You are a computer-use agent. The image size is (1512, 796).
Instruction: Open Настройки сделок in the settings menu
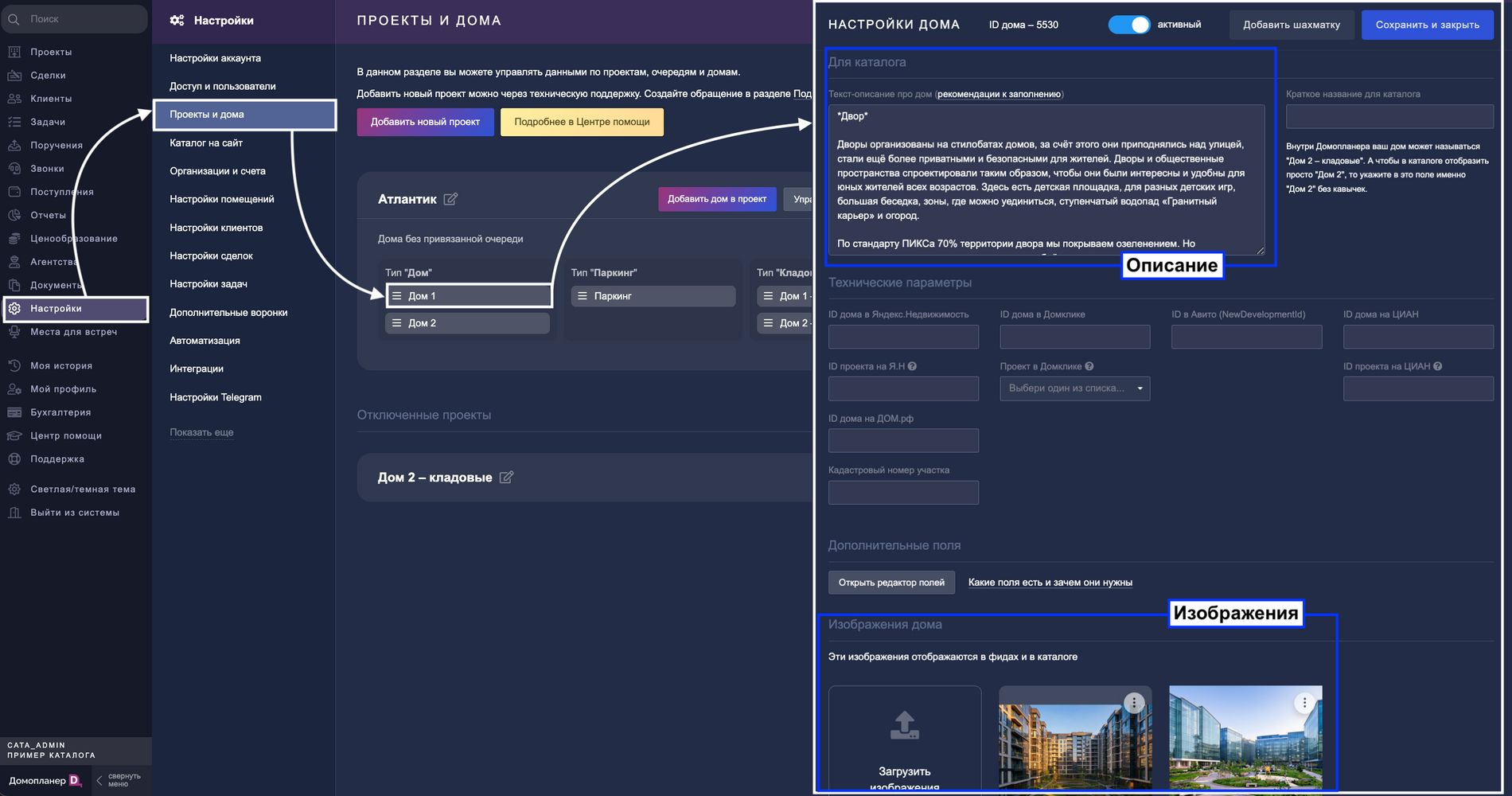point(211,256)
